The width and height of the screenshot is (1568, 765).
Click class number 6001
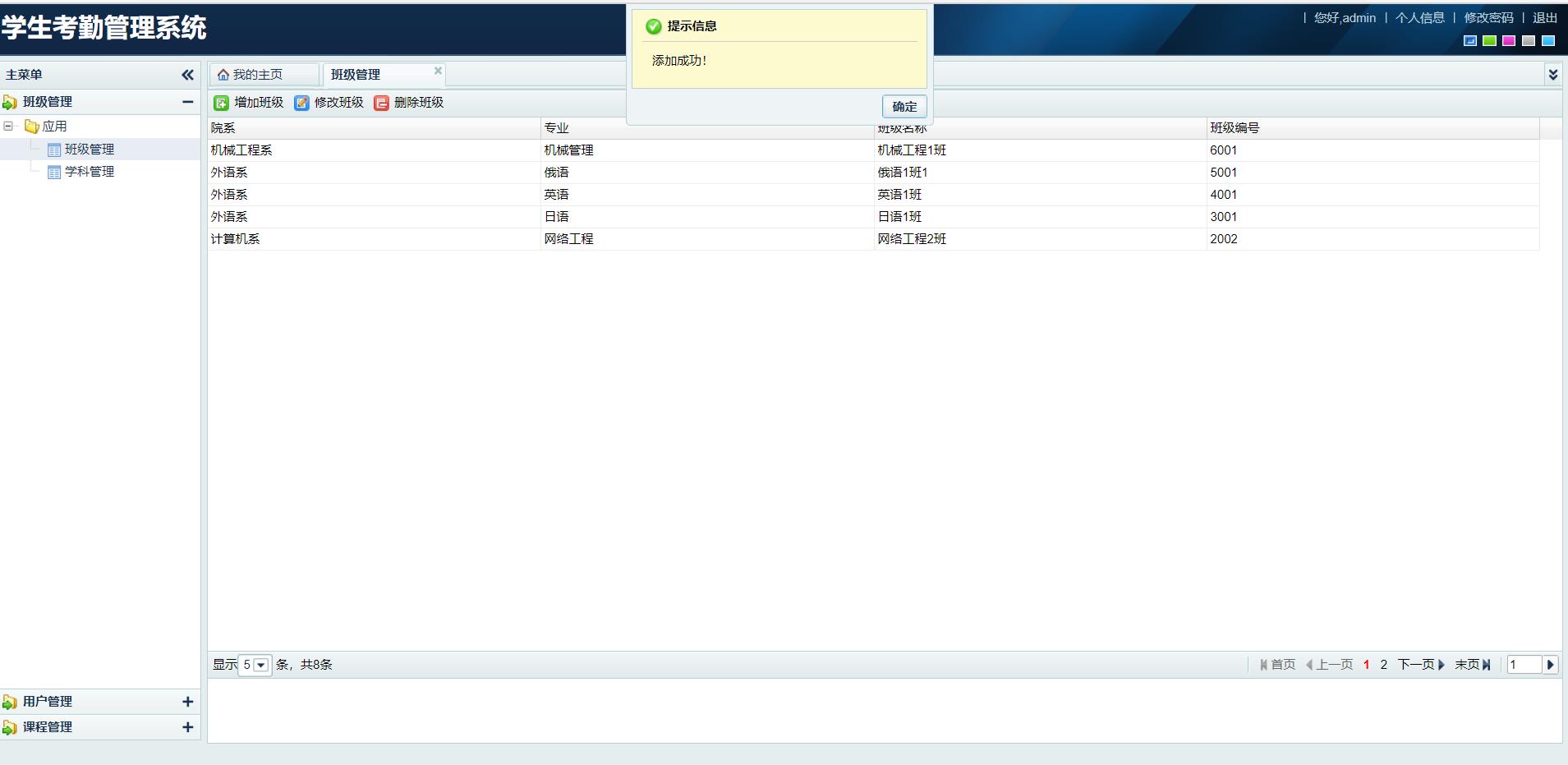click(1223, 150)
